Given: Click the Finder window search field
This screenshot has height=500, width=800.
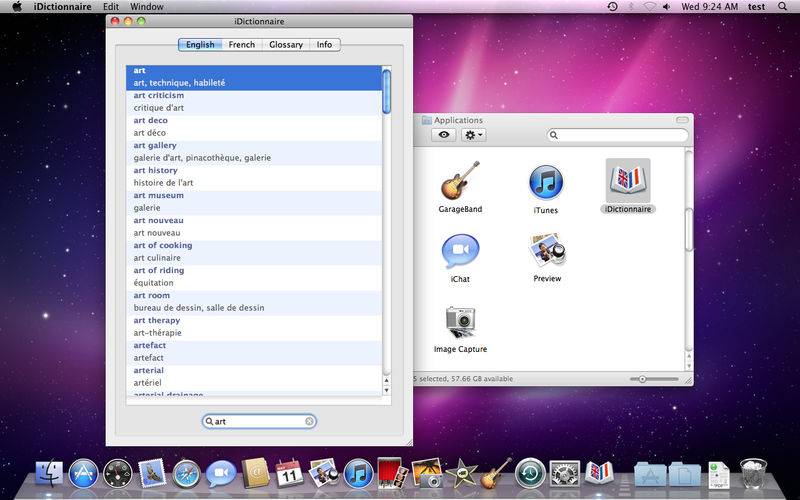Looking at the screenshot, I should click(617, 135).
